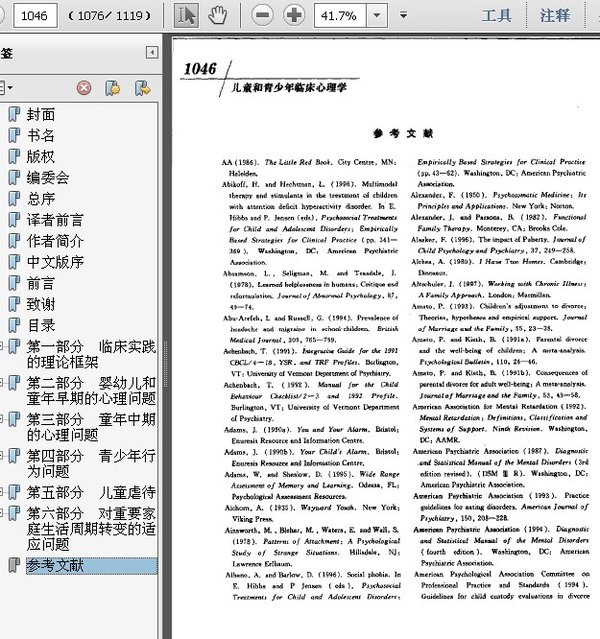Go to the 致谢 bookmark
Screen dimensions: 600x639
pos(41,304)
